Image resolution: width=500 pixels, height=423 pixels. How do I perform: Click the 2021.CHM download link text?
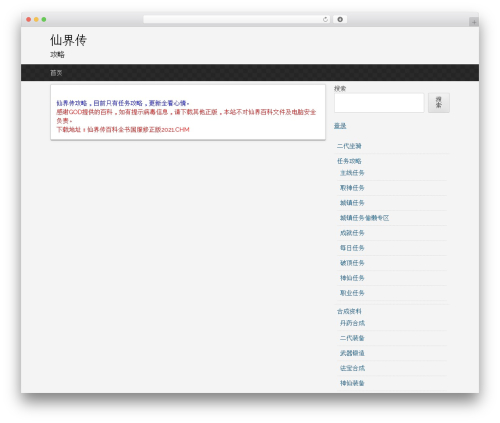(138, 129)
